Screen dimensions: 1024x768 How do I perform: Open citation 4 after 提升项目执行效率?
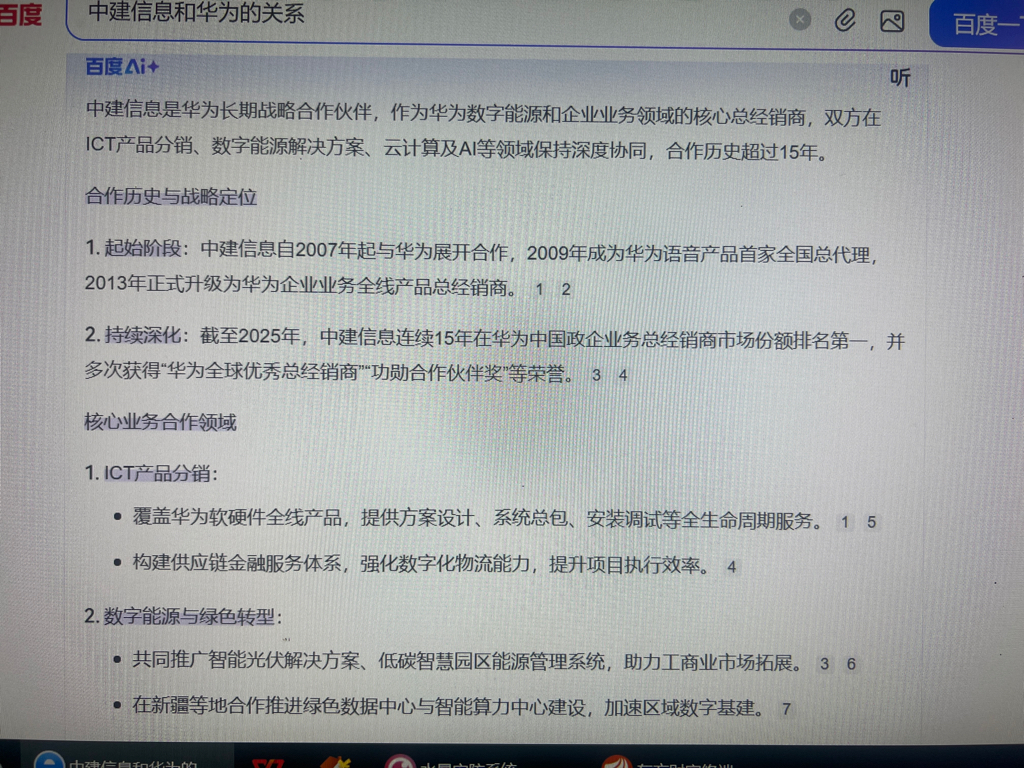(x=731, y=567)
